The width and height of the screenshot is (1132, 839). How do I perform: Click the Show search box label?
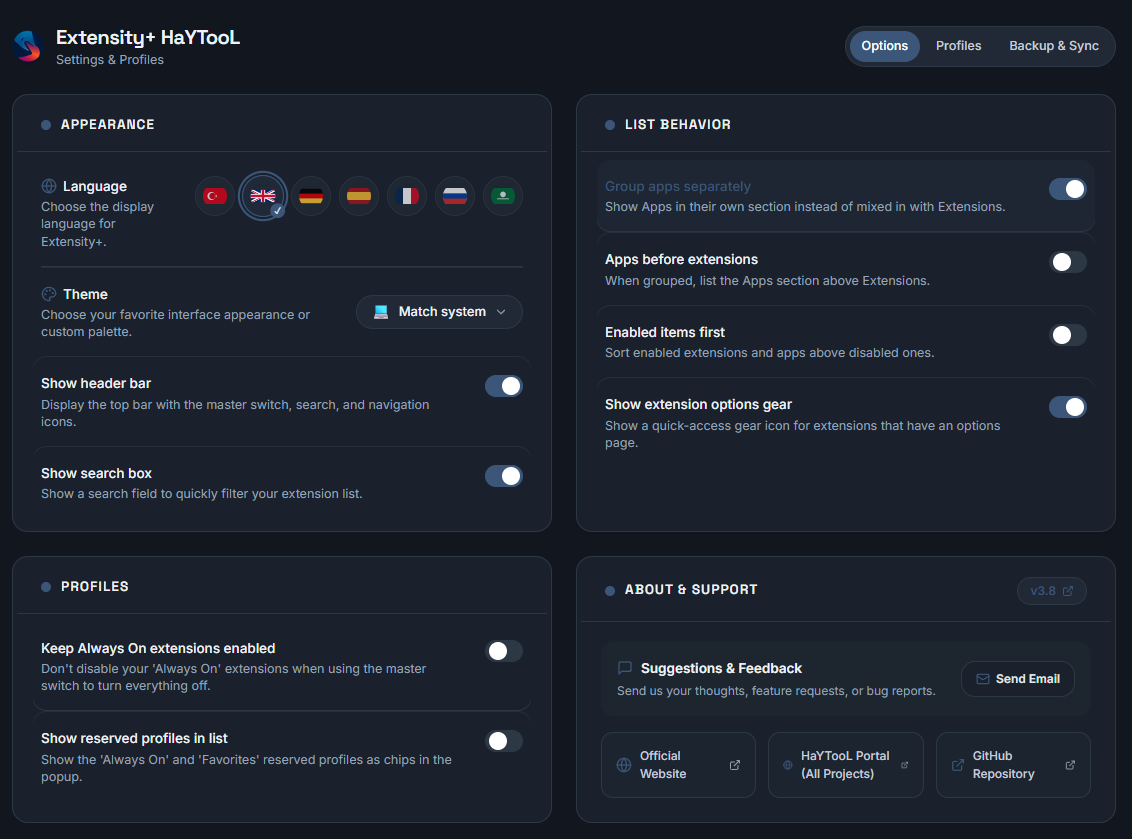click(96, 474)
